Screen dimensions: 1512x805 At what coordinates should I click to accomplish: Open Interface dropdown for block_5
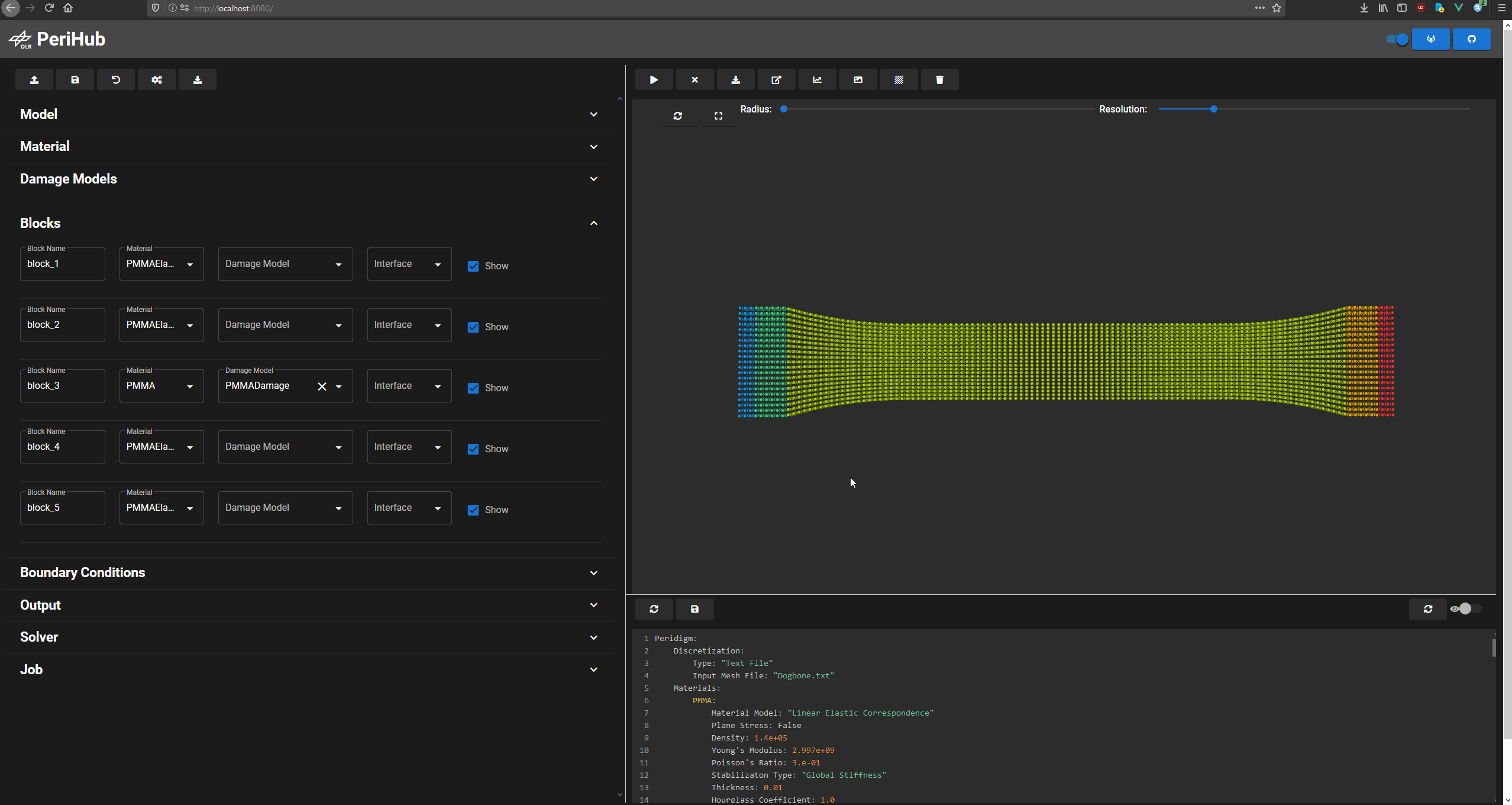click(409, 508)
